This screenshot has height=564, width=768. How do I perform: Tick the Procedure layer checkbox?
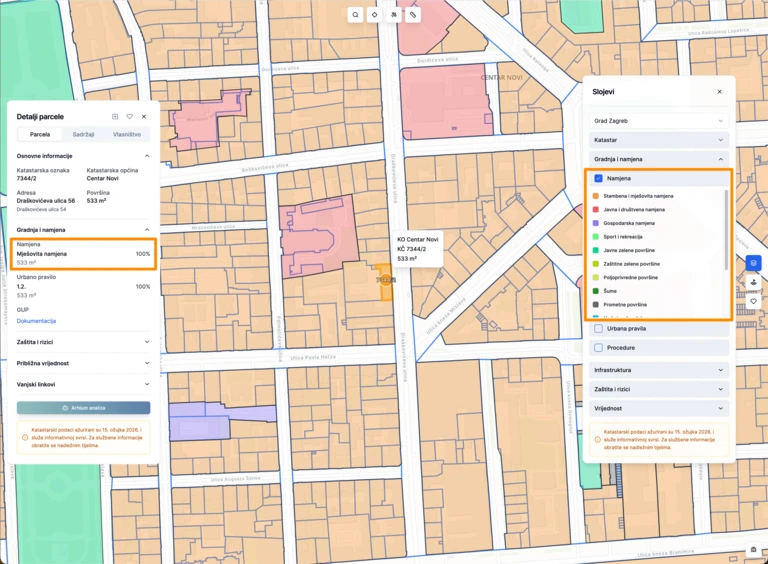[598, 348]
